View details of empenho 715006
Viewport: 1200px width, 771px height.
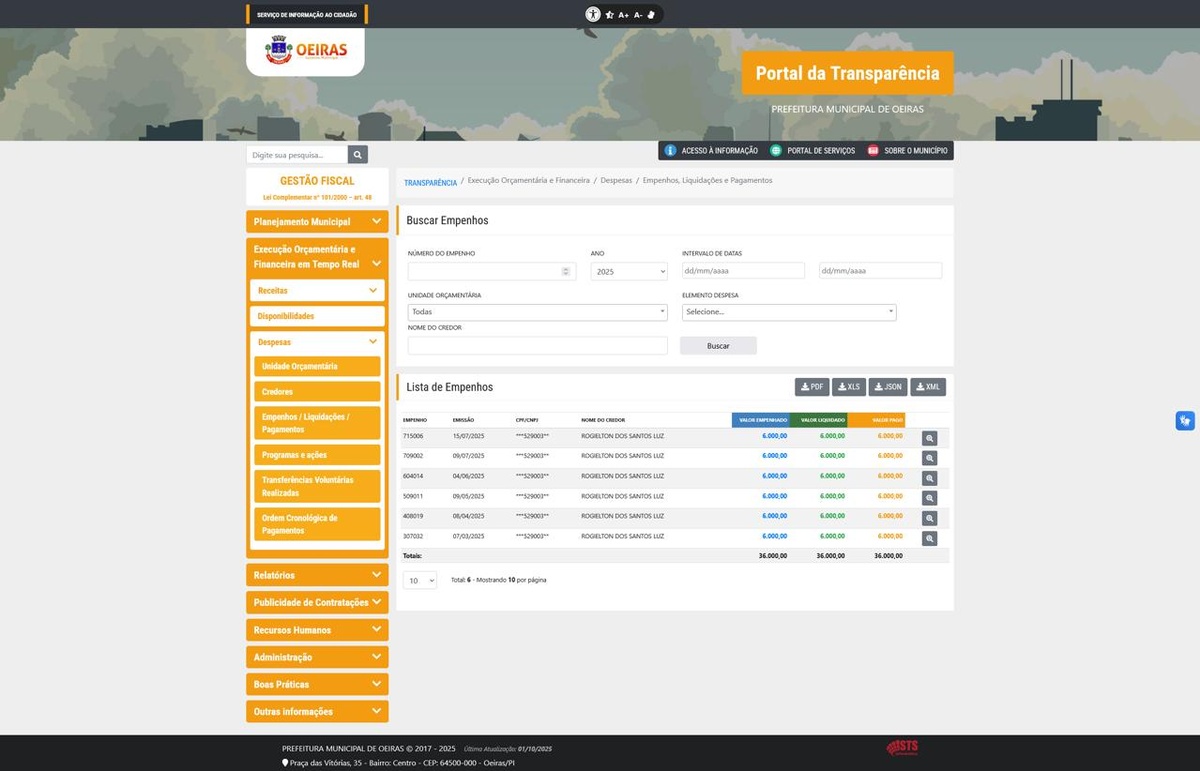(x=929, y=438)
